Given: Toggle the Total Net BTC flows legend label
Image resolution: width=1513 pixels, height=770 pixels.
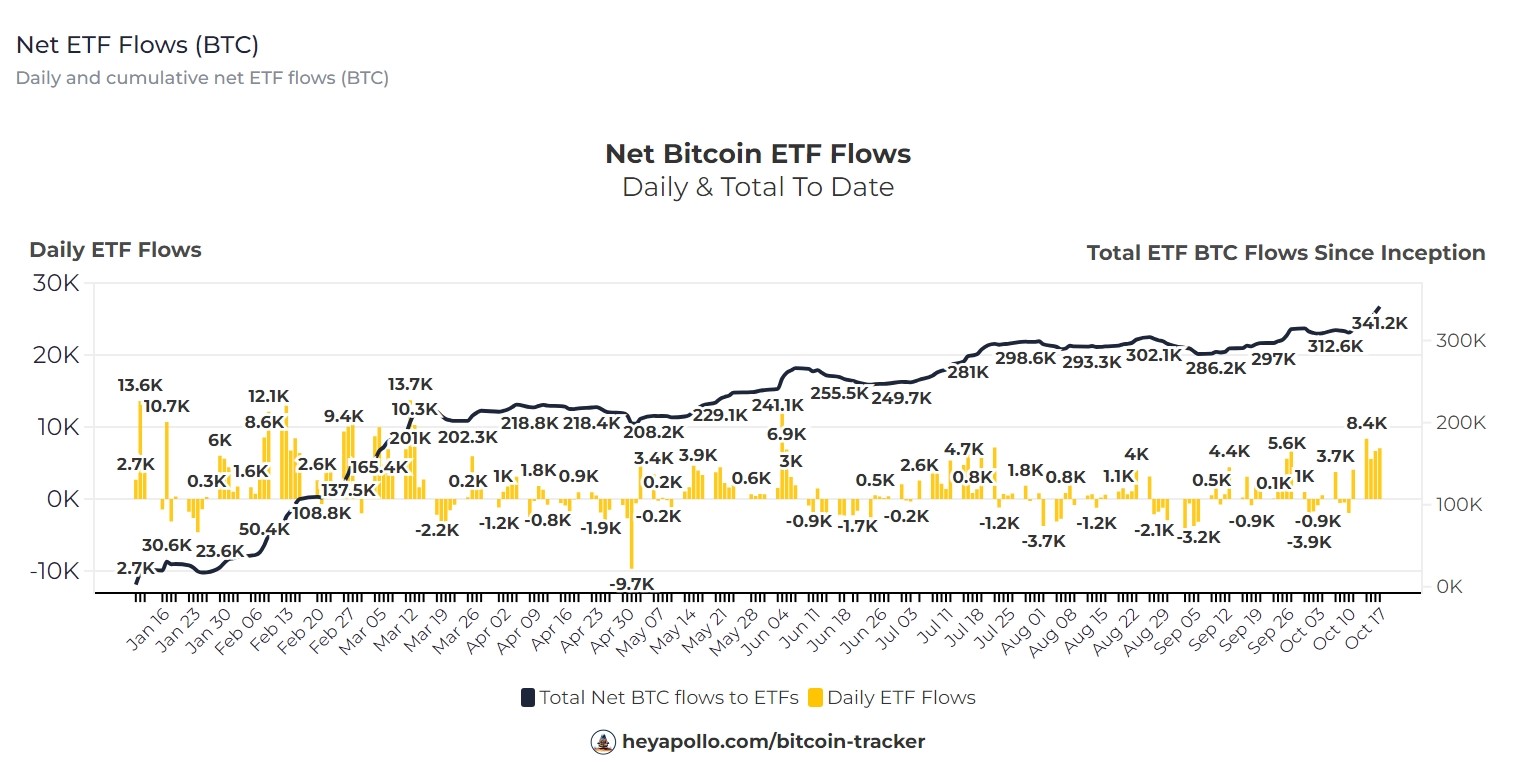Looking at the screenshot, I should coord(669,698).
